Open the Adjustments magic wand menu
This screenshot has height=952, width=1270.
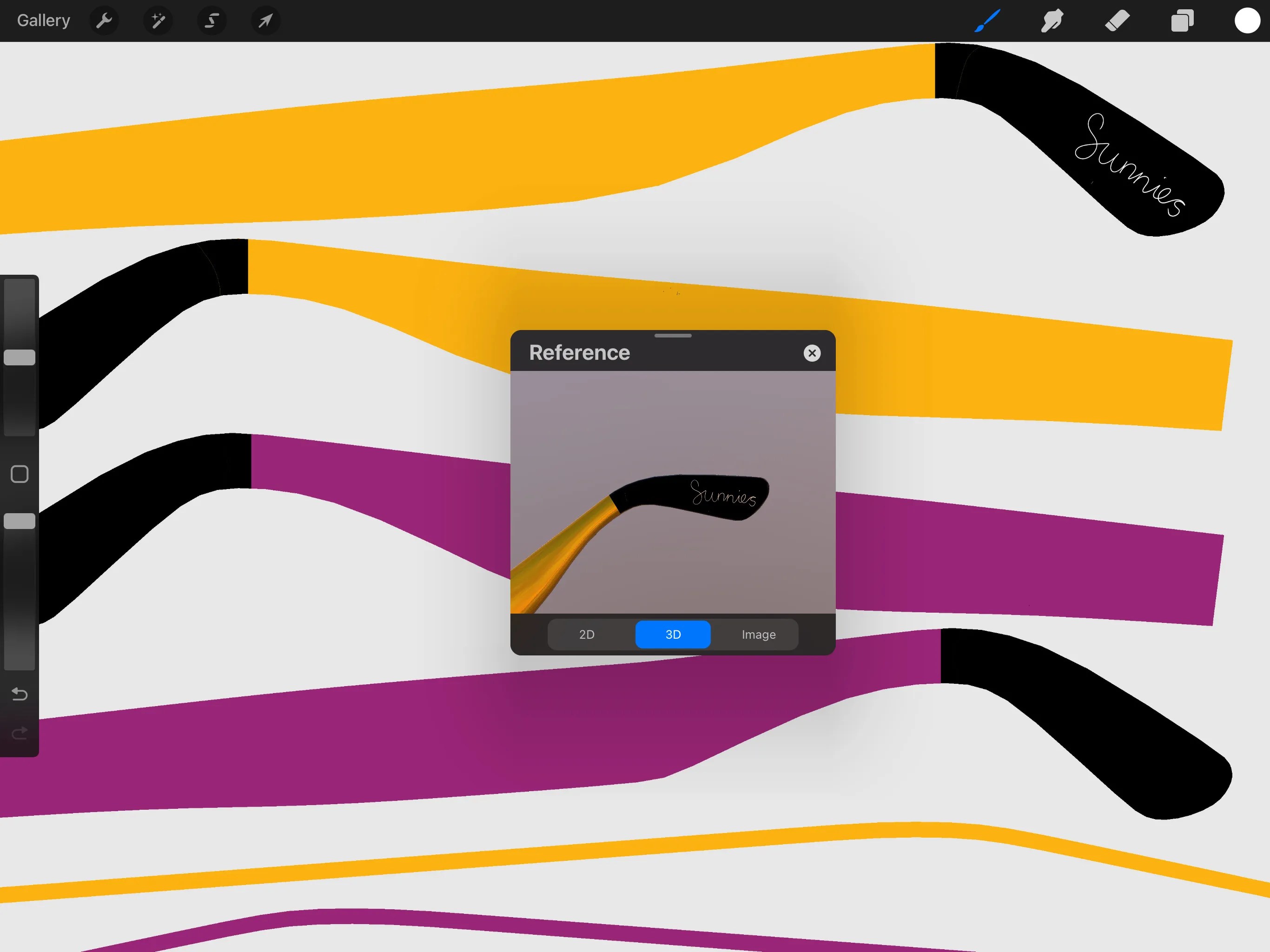coord(157,20)
